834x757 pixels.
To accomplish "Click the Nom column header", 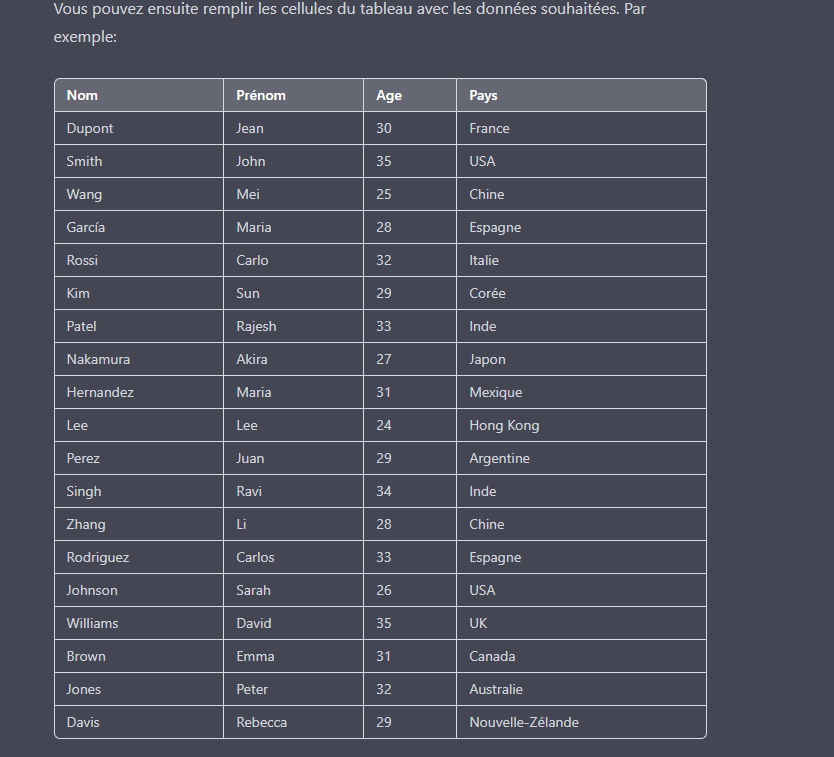I will coord(139,95).
